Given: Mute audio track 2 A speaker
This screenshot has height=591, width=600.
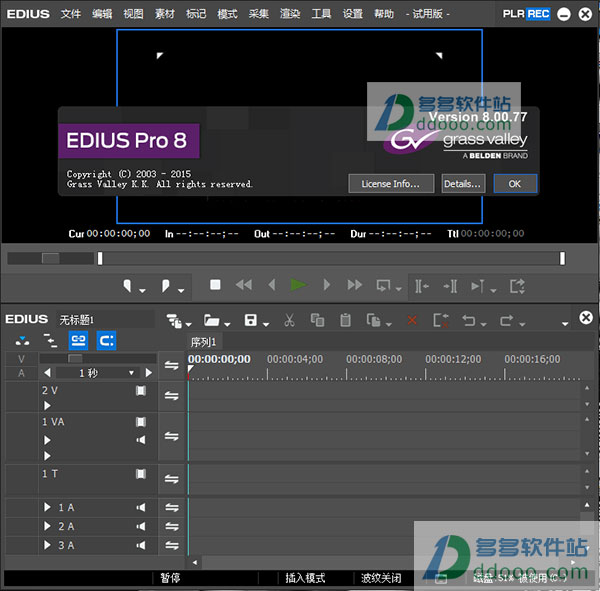Looking at the screenshot, I should pos(141,526).
